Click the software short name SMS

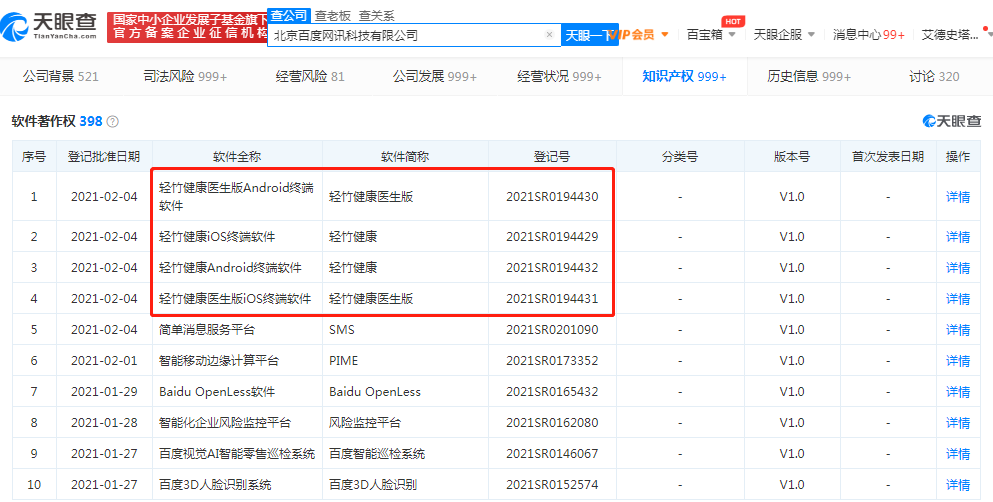[342, 330]
